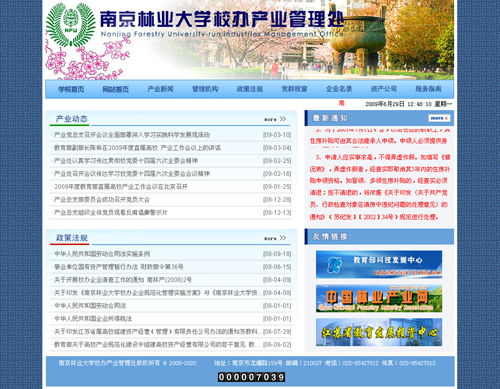Select 企业名录 navigation item
Screen dimensions: 500x389
pyautogui.click(x=339, y=89)
